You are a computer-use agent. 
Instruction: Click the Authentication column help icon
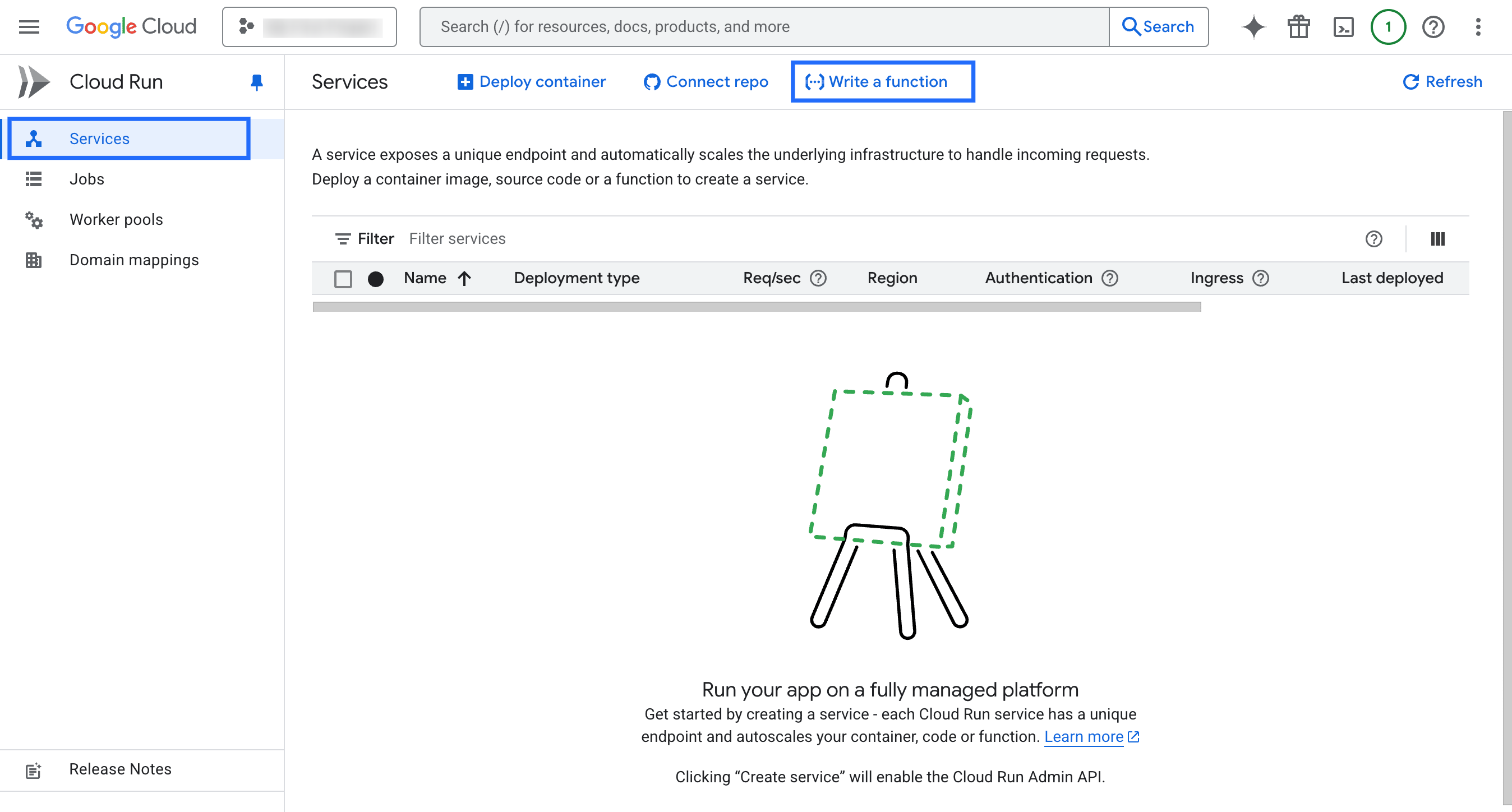1109,278
